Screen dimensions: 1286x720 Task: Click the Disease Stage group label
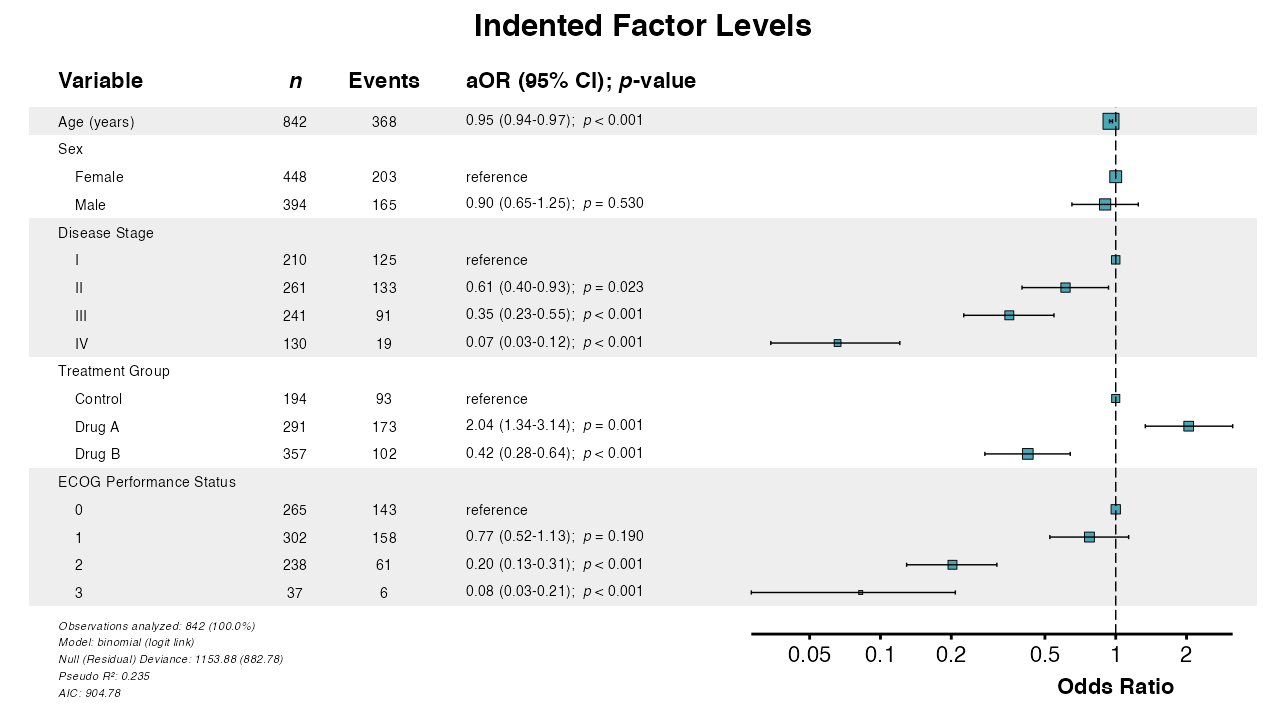[x=106, y=233]
